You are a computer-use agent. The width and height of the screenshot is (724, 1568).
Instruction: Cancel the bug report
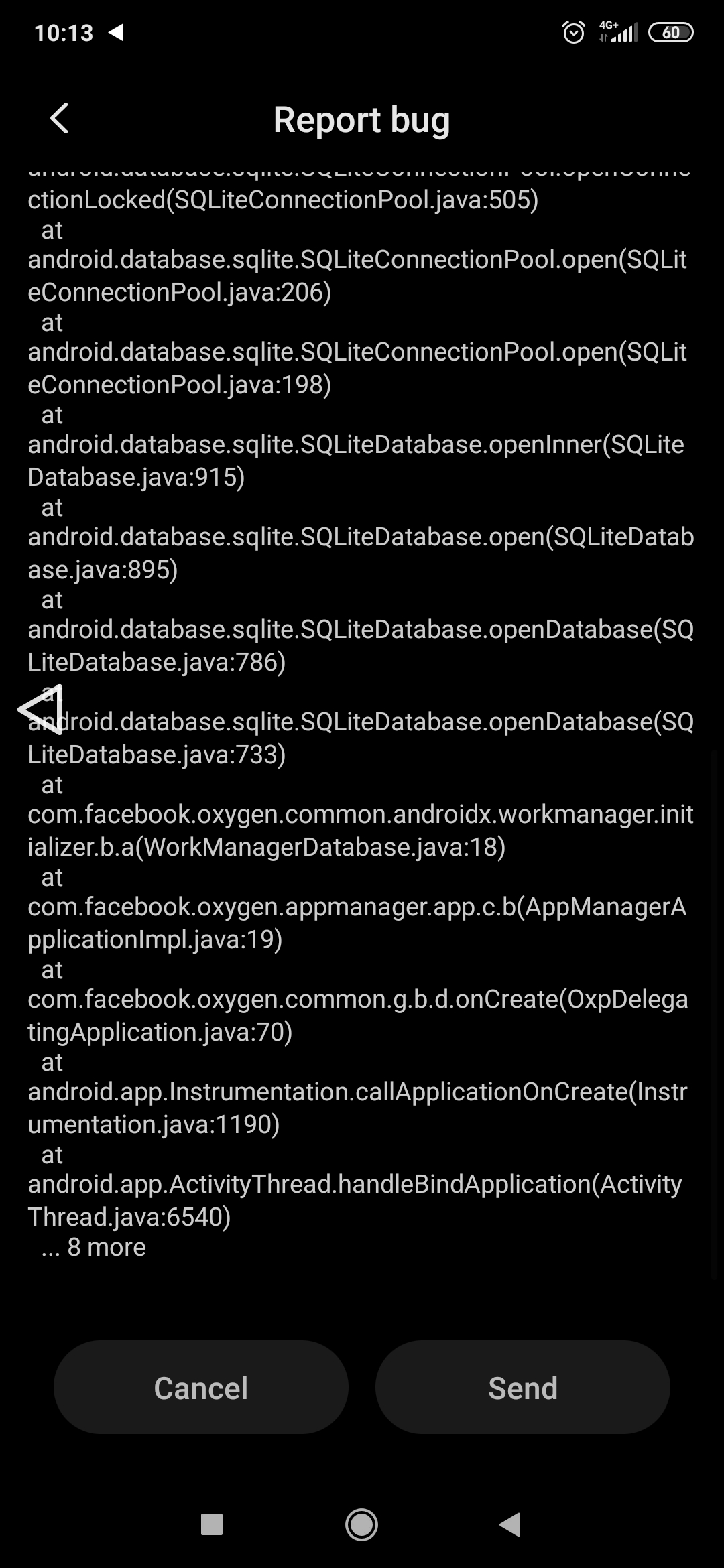click(201, 1387)
